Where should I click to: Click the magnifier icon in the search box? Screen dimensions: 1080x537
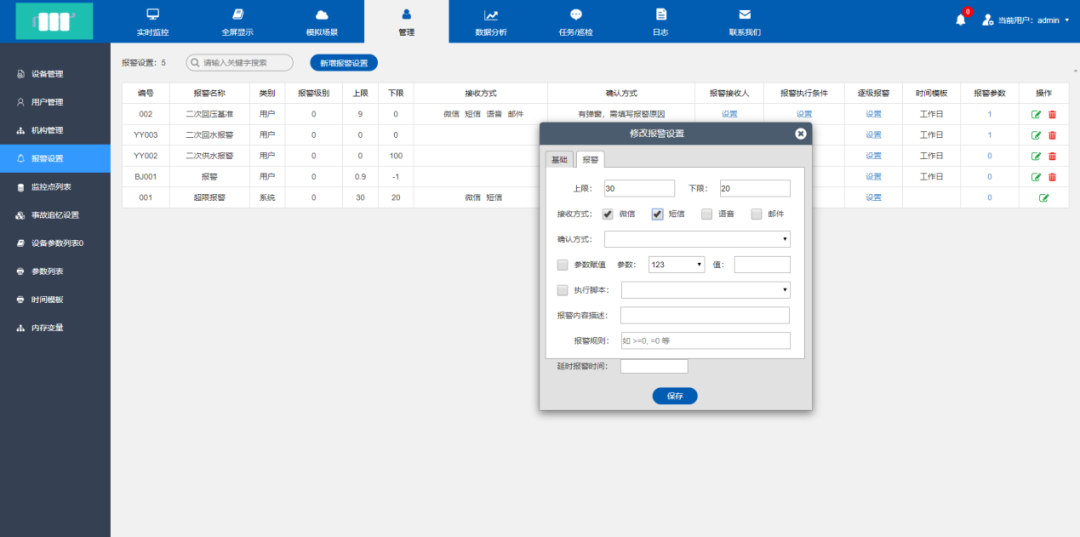coord(195,63)
